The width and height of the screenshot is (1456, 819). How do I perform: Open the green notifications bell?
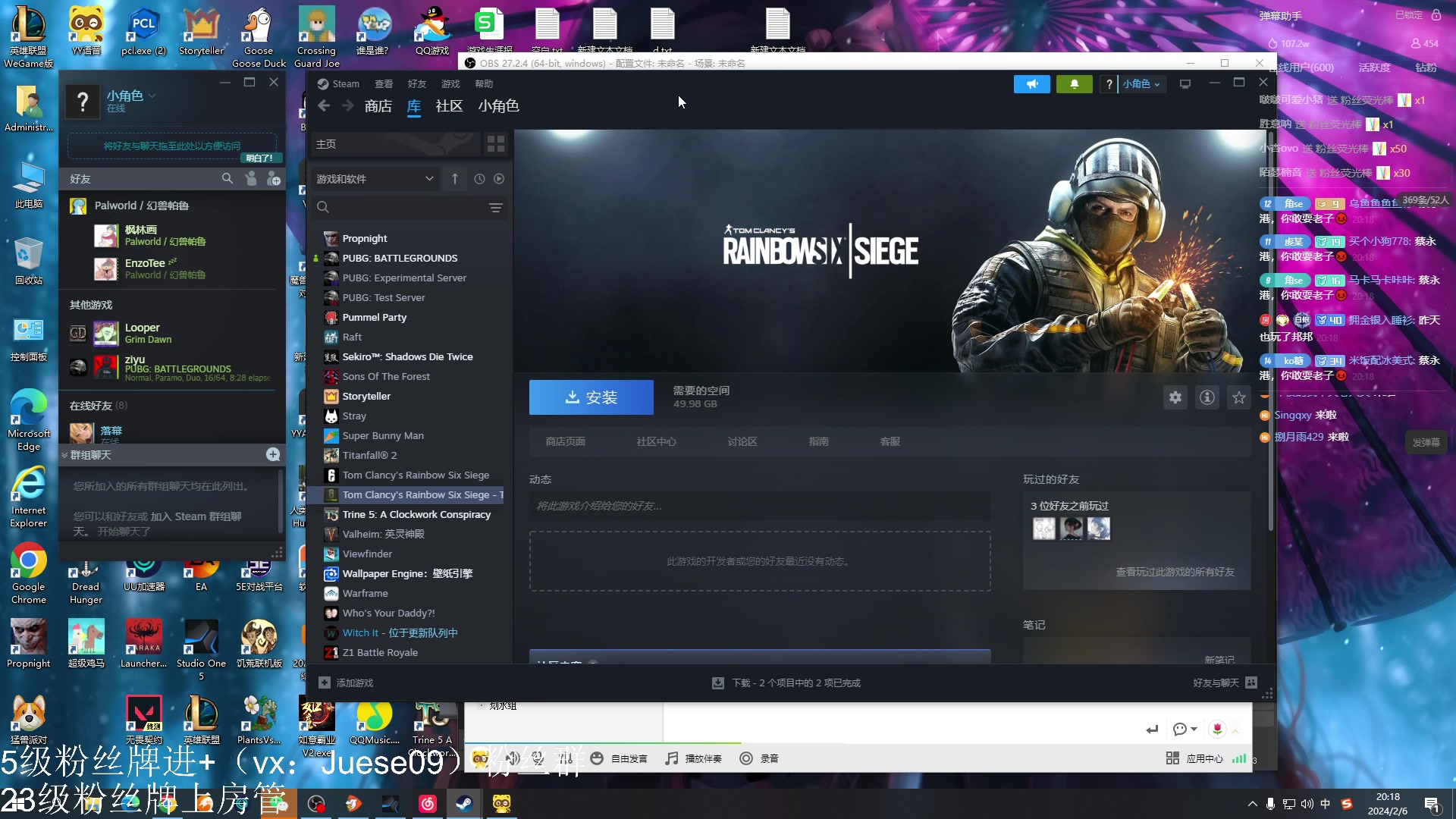click(1074, 84)
